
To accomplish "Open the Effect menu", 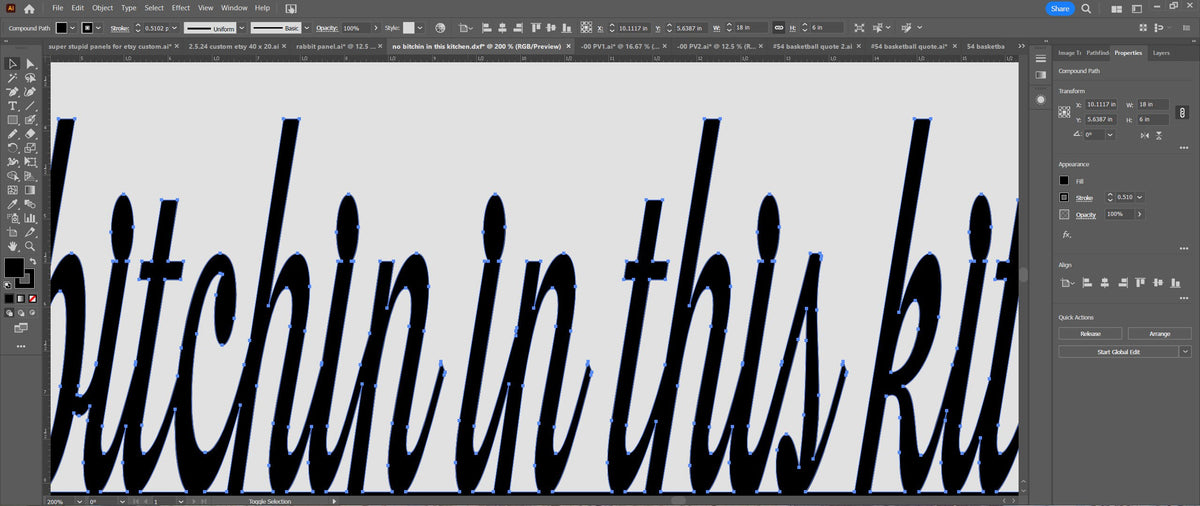I will pos(181,8).
